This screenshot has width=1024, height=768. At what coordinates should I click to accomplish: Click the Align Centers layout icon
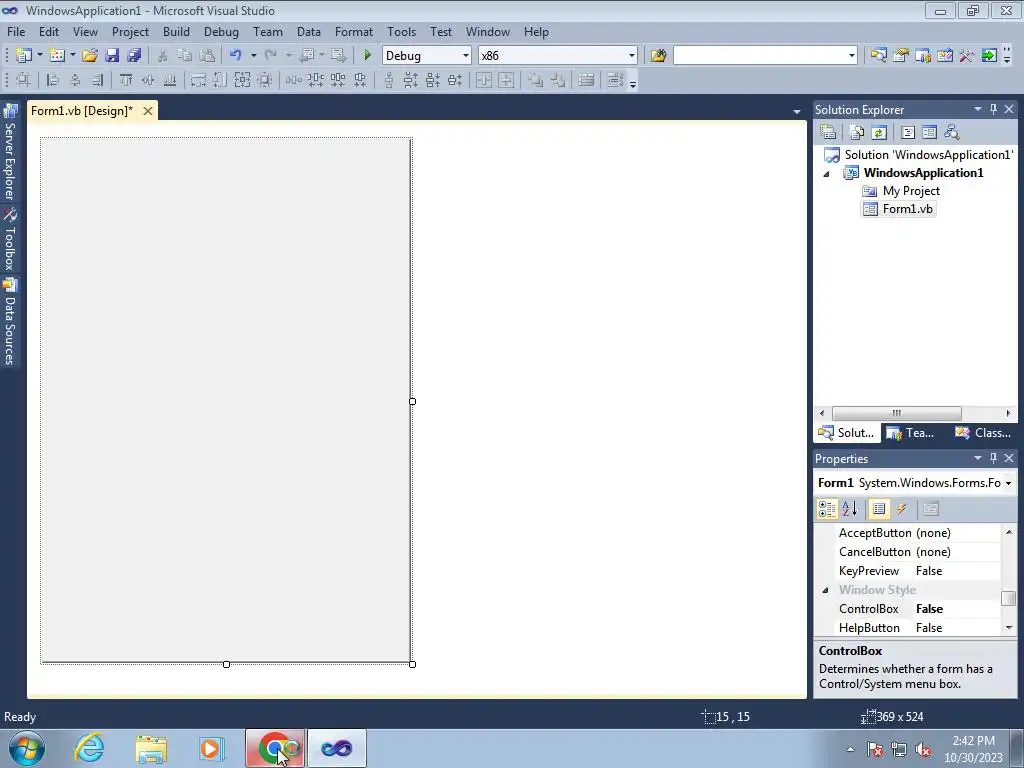click(x=75, y=80)
